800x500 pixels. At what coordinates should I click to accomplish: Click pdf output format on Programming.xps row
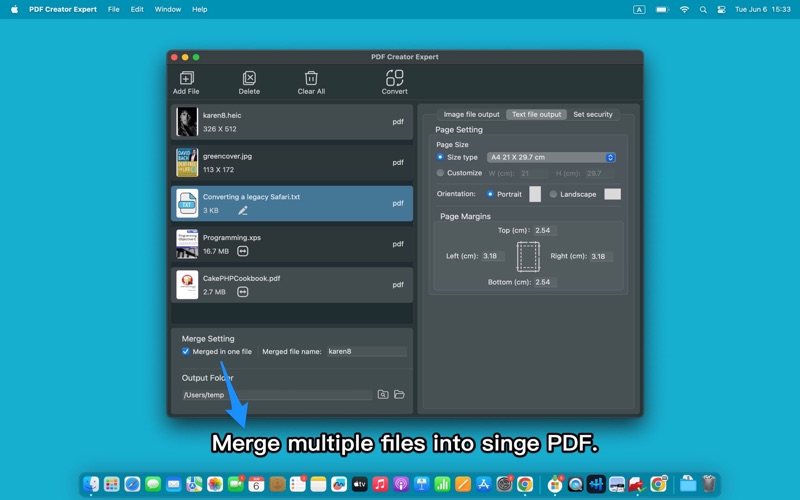[x=398, y=244]
